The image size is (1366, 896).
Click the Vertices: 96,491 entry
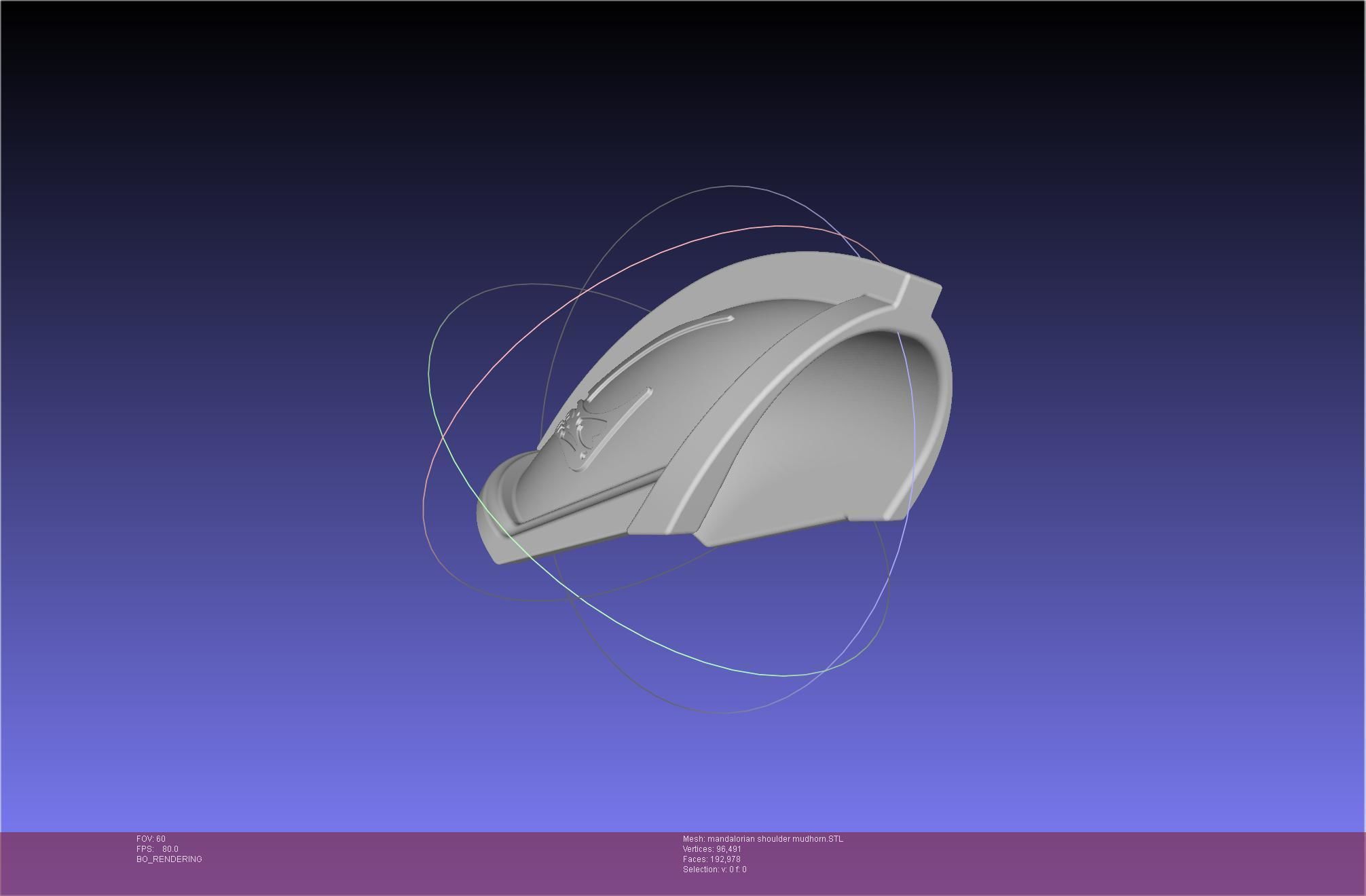(x=712, y=849)
